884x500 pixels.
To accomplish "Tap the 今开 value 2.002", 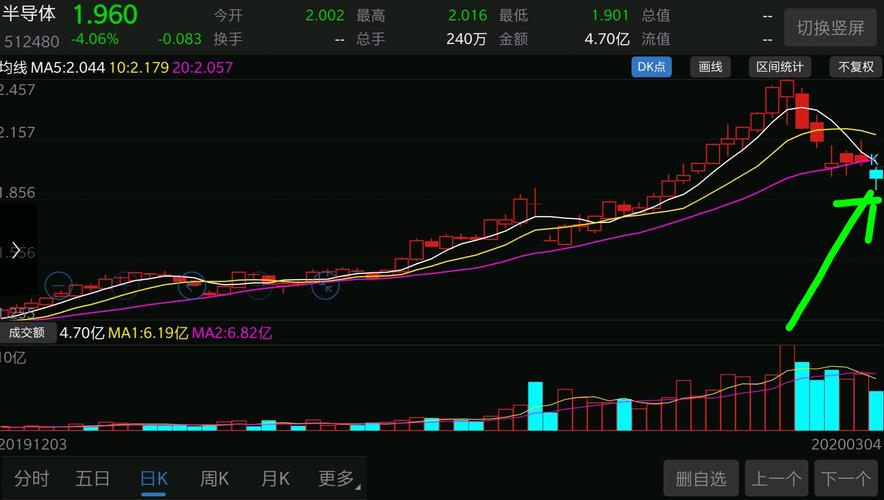I will 325,15.
